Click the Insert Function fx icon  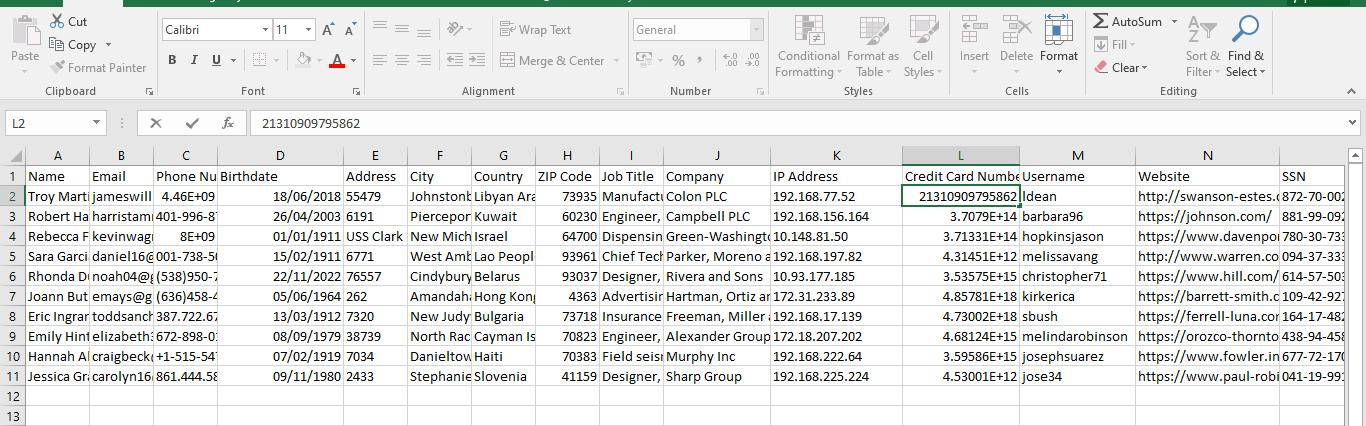pyautogui.click(x=228, y=123)
